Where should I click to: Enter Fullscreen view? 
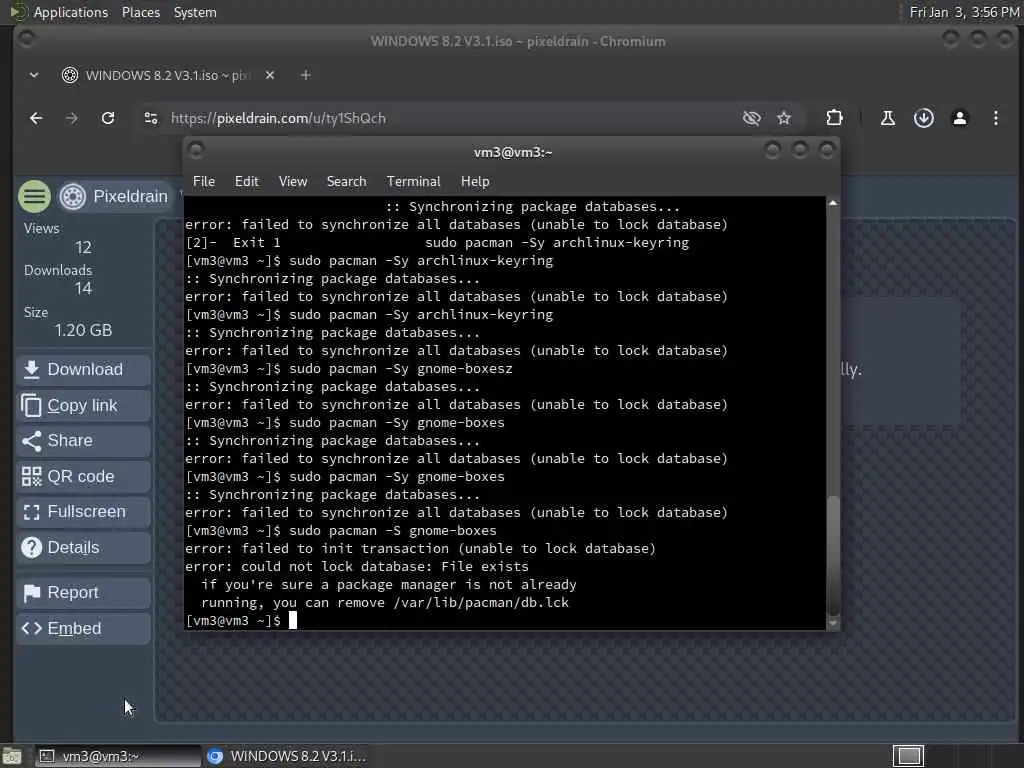[x=84, y=511]
